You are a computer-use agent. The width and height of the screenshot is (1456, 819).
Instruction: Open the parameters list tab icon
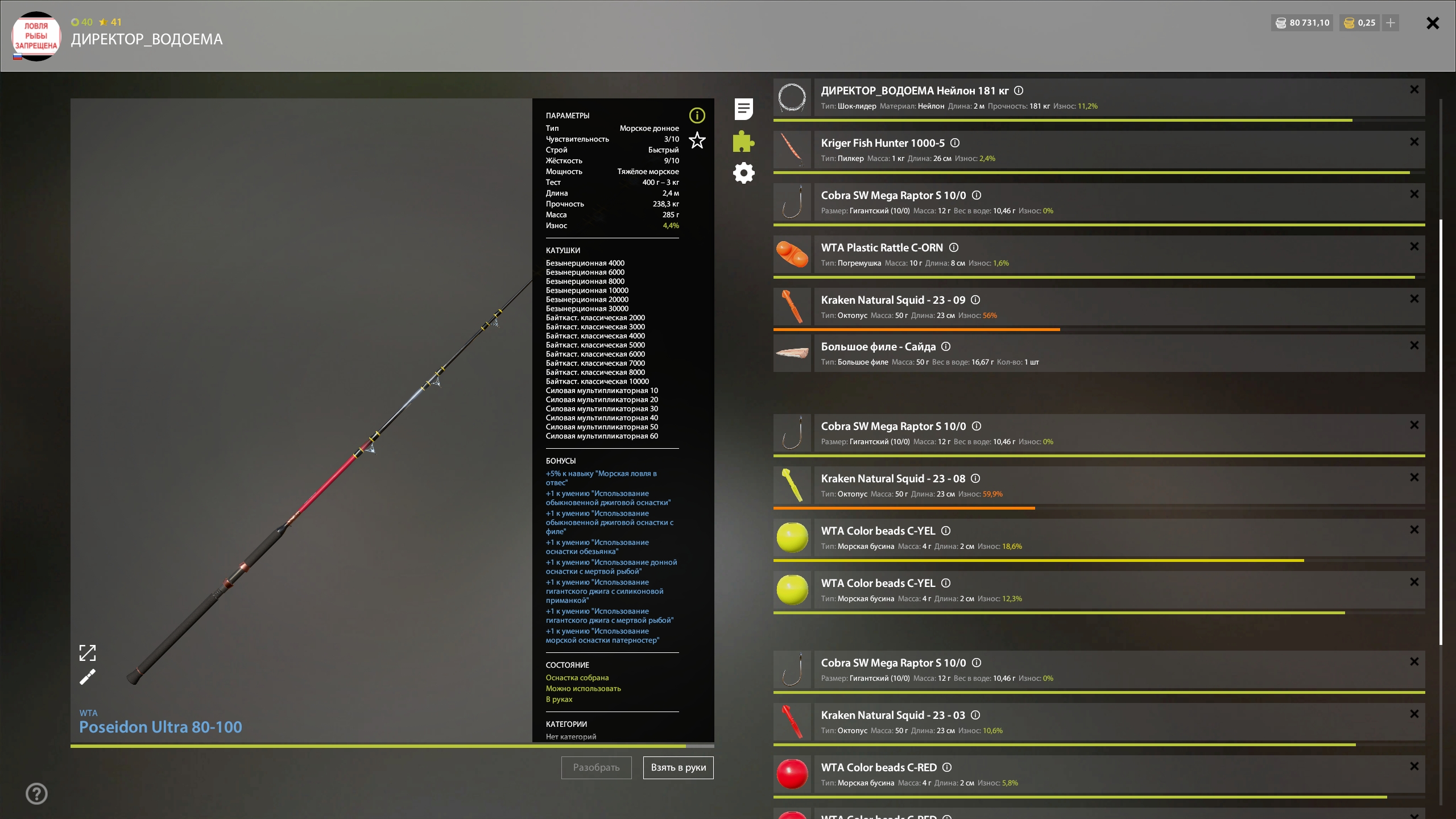[x=743, y=109]
